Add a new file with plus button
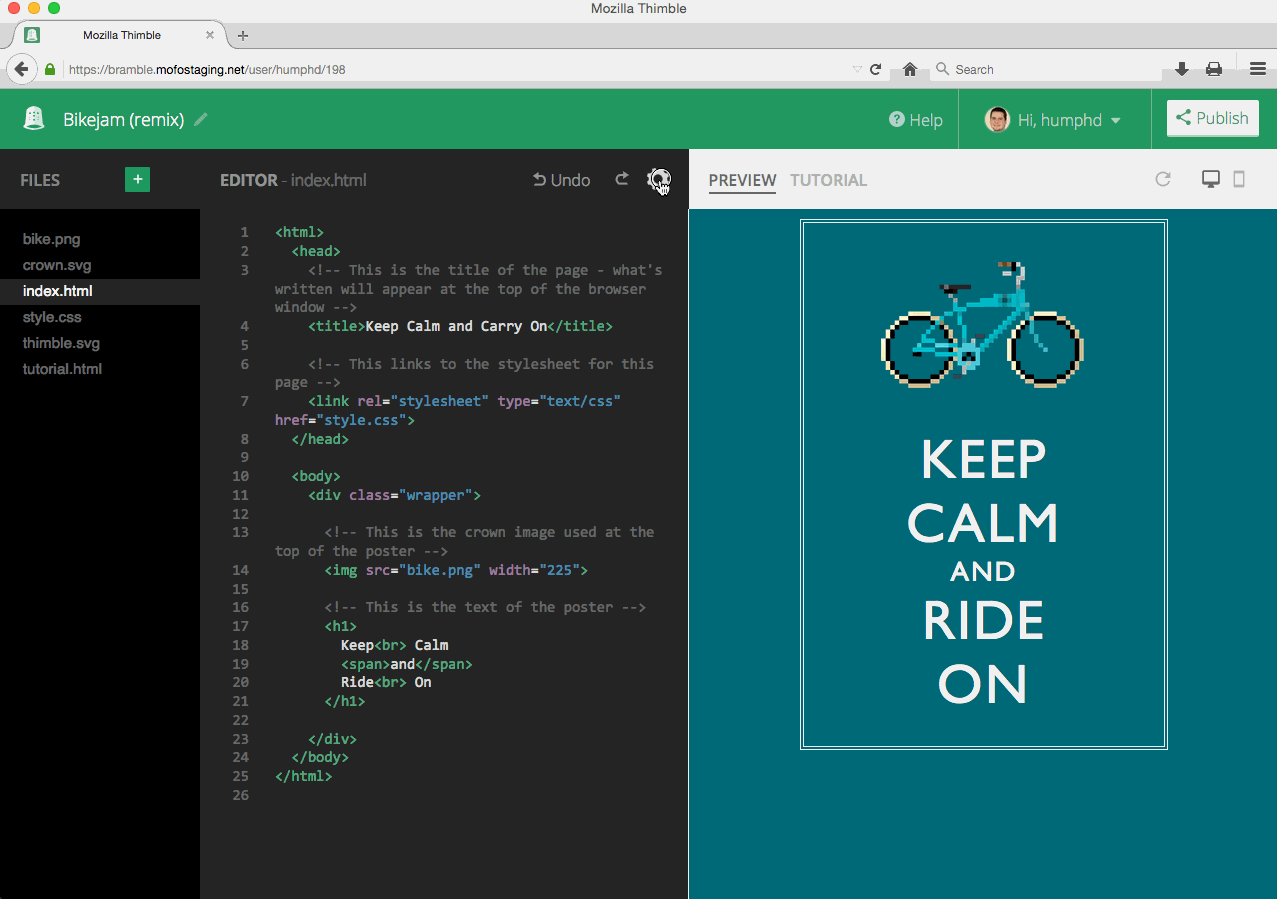This screenshot has height=899, width=1277. pyautogui.click(x=138, y=179)
